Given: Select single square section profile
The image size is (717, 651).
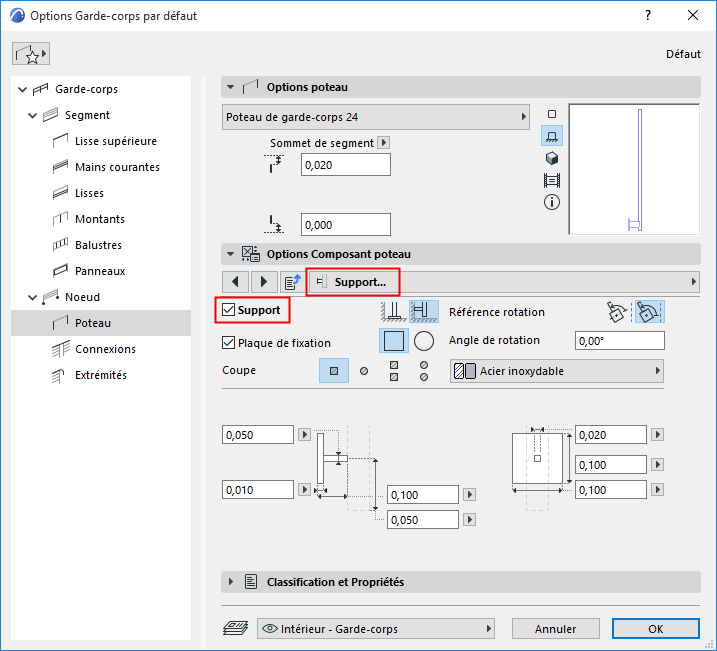Looking at the screenshot, I should tap(334, 371).
